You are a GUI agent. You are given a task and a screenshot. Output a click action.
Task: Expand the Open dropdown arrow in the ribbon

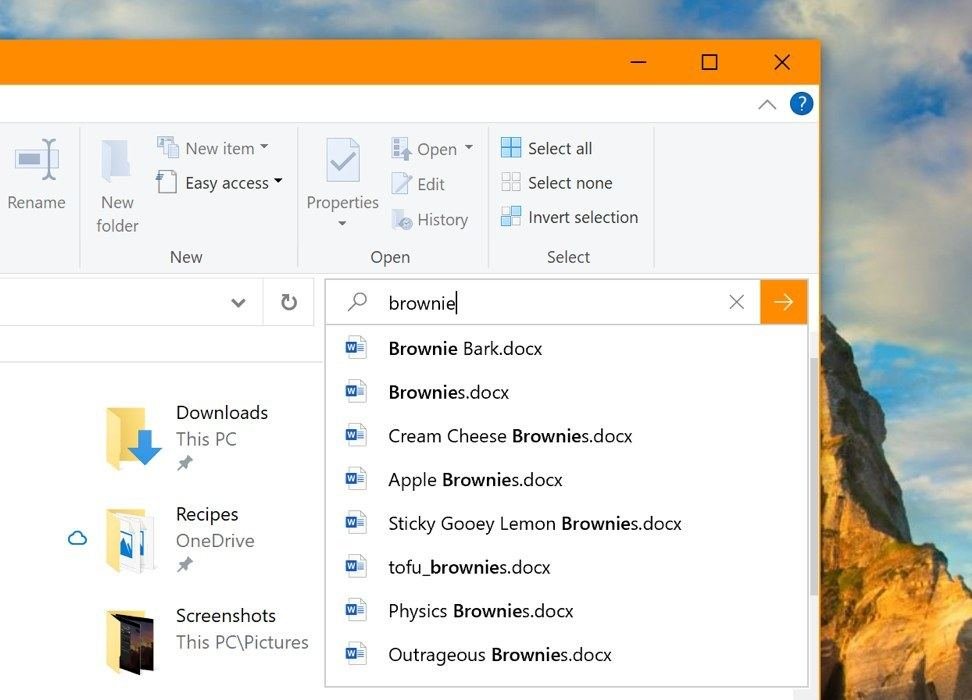click(469, 149)
